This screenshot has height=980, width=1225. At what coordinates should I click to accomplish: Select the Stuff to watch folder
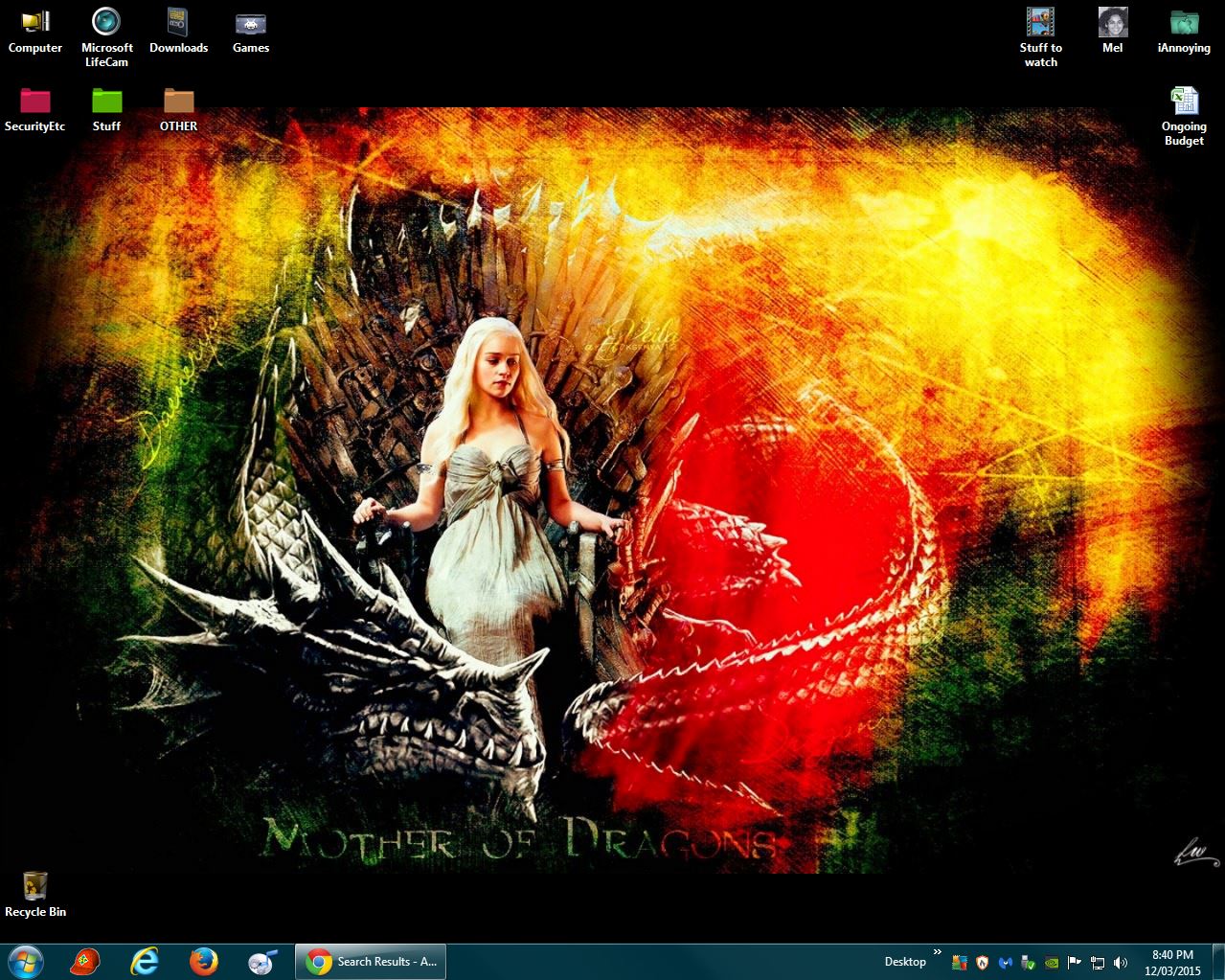[1040, 37]
